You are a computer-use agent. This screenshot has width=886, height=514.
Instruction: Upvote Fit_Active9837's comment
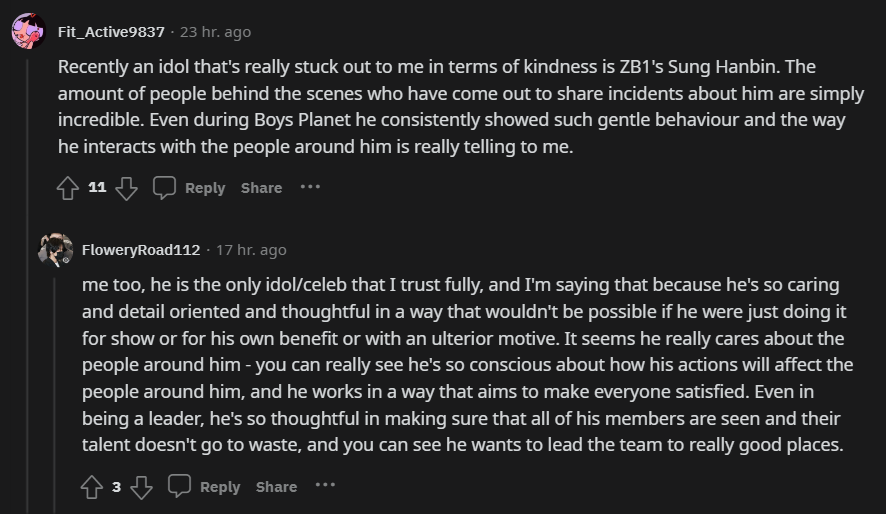pyautogui.click(x=68, y=188)
